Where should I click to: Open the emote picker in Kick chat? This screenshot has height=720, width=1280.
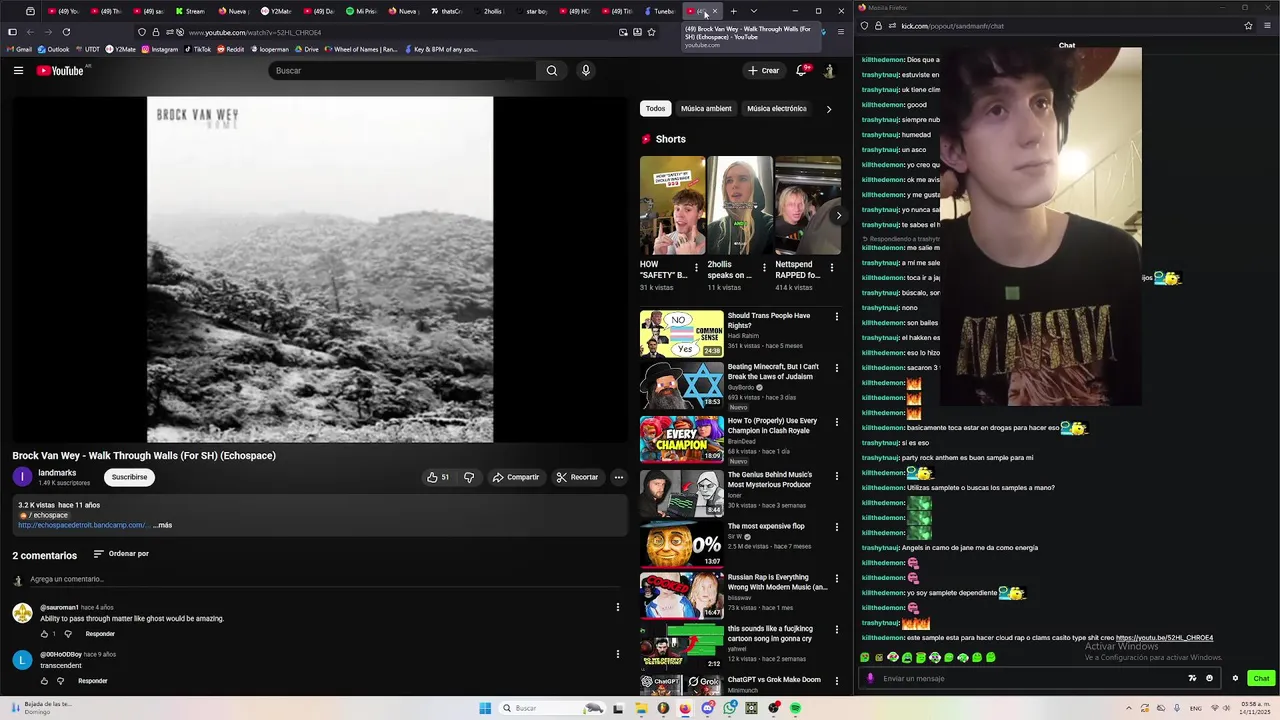pyautogui.click(x=1209, y=678)
